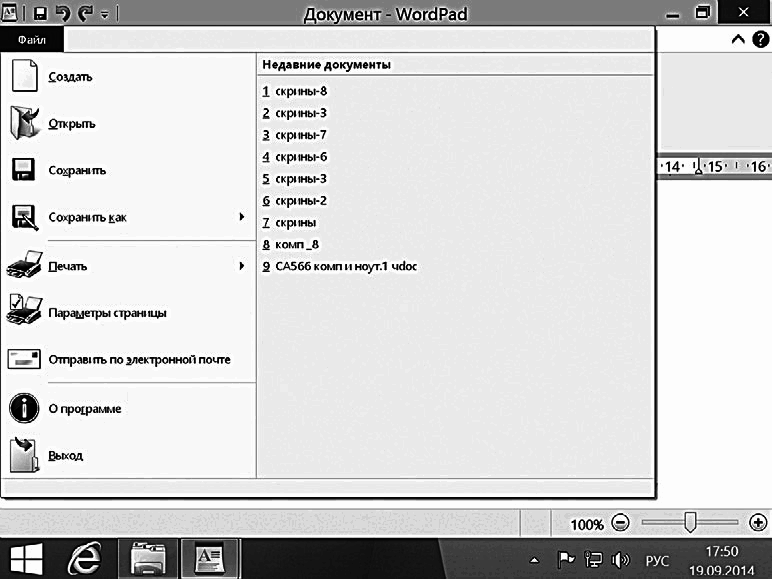Open recent document 7 скрины
Viewport: 772px width, 579px height.
pos(290,223)
